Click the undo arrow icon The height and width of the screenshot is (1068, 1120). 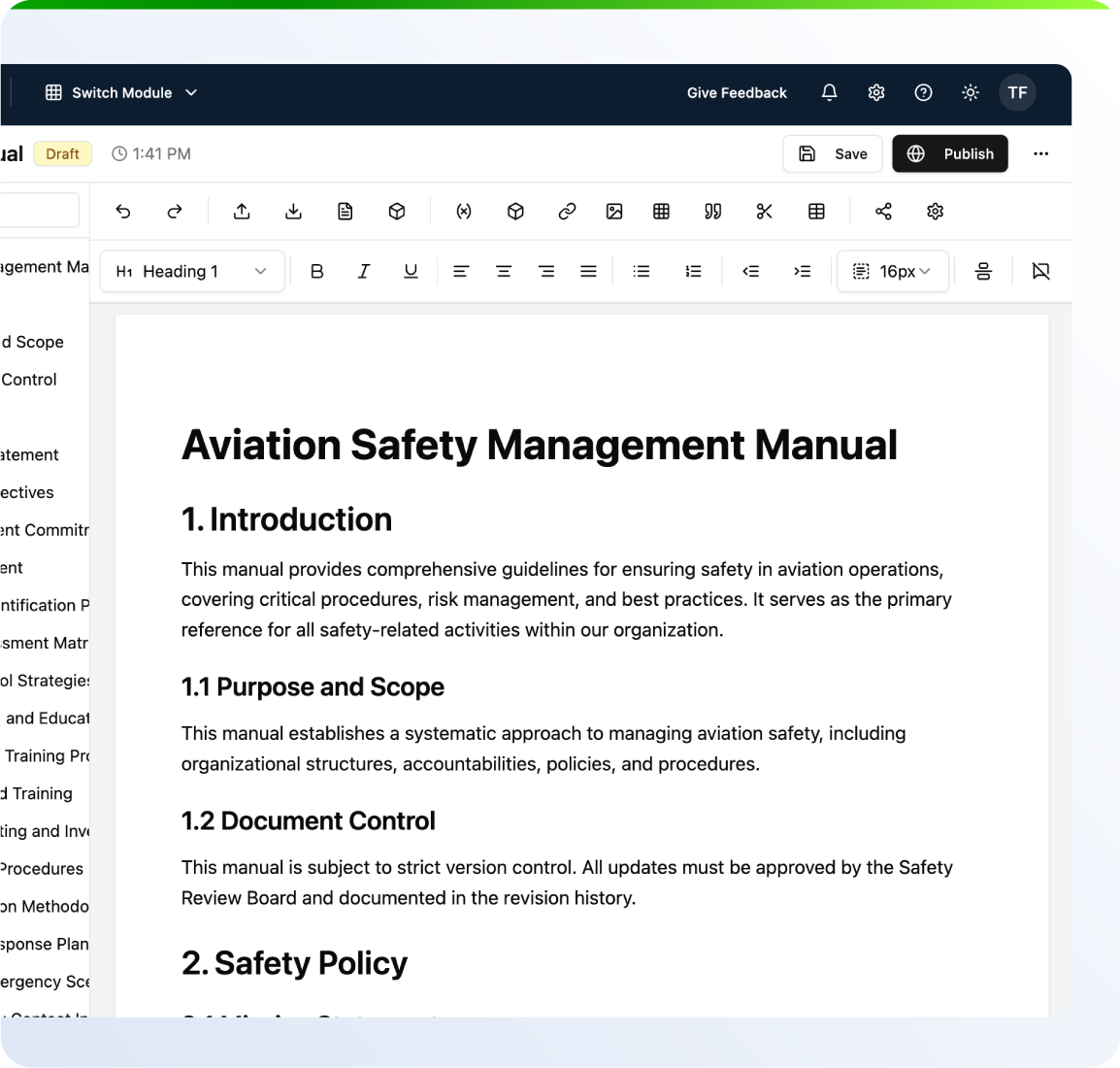(x=123, y=212)
